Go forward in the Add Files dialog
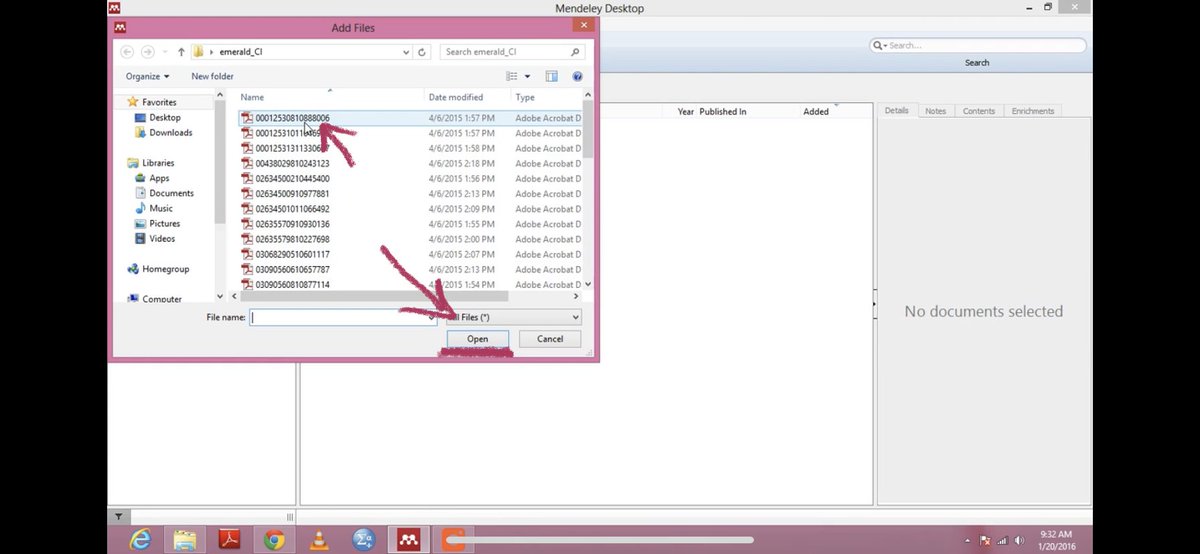This screenshot has width=1200, height=554. (148, 52)
